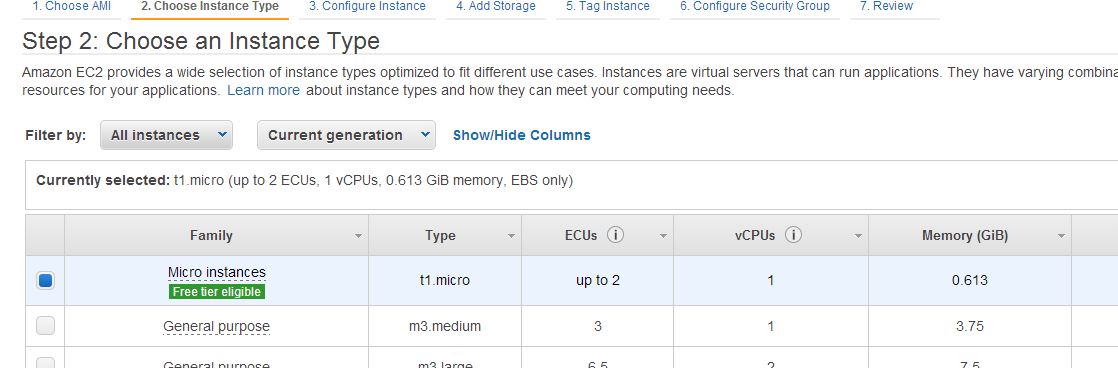Open the Family column sort arrow
The height and width of the screenshot is (368, 1118).
(358, 236)
